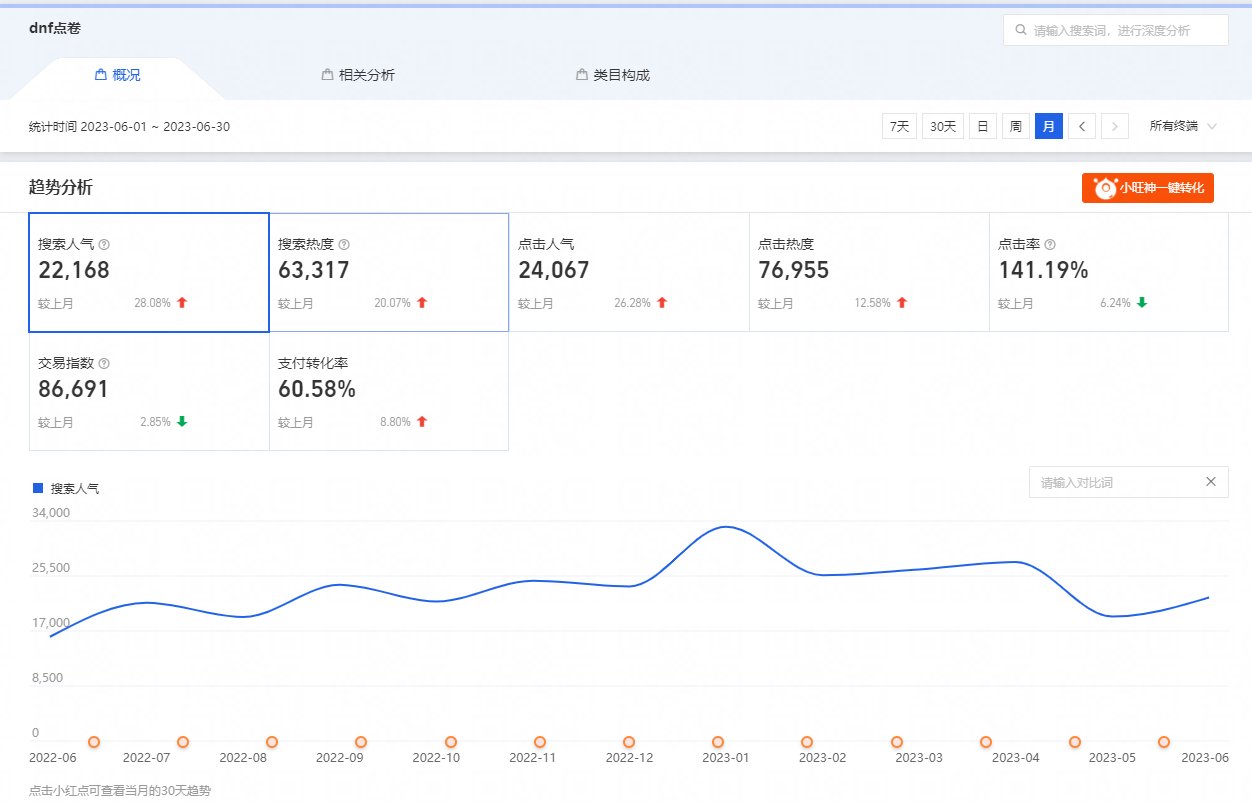Viewport: 1252px width, 803px height.
Task: Focus the deep analysis search input
Action: pos(1116,30)
